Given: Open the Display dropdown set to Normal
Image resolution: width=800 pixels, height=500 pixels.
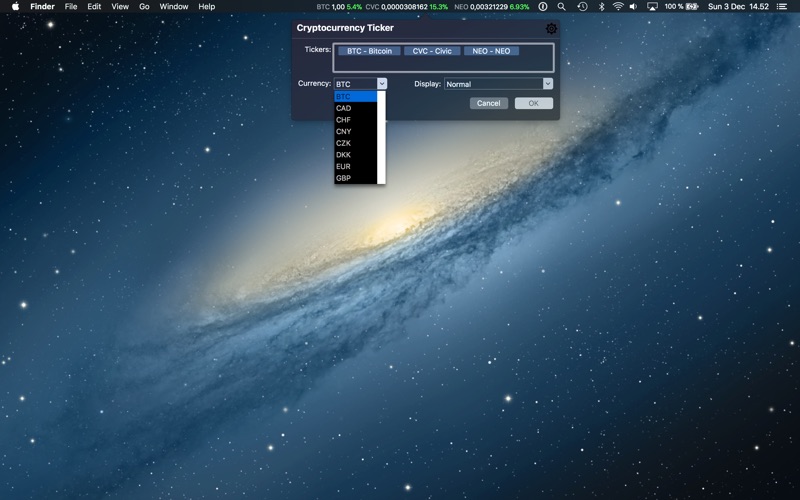Looking at the screenshot, I should coord(498,84).
